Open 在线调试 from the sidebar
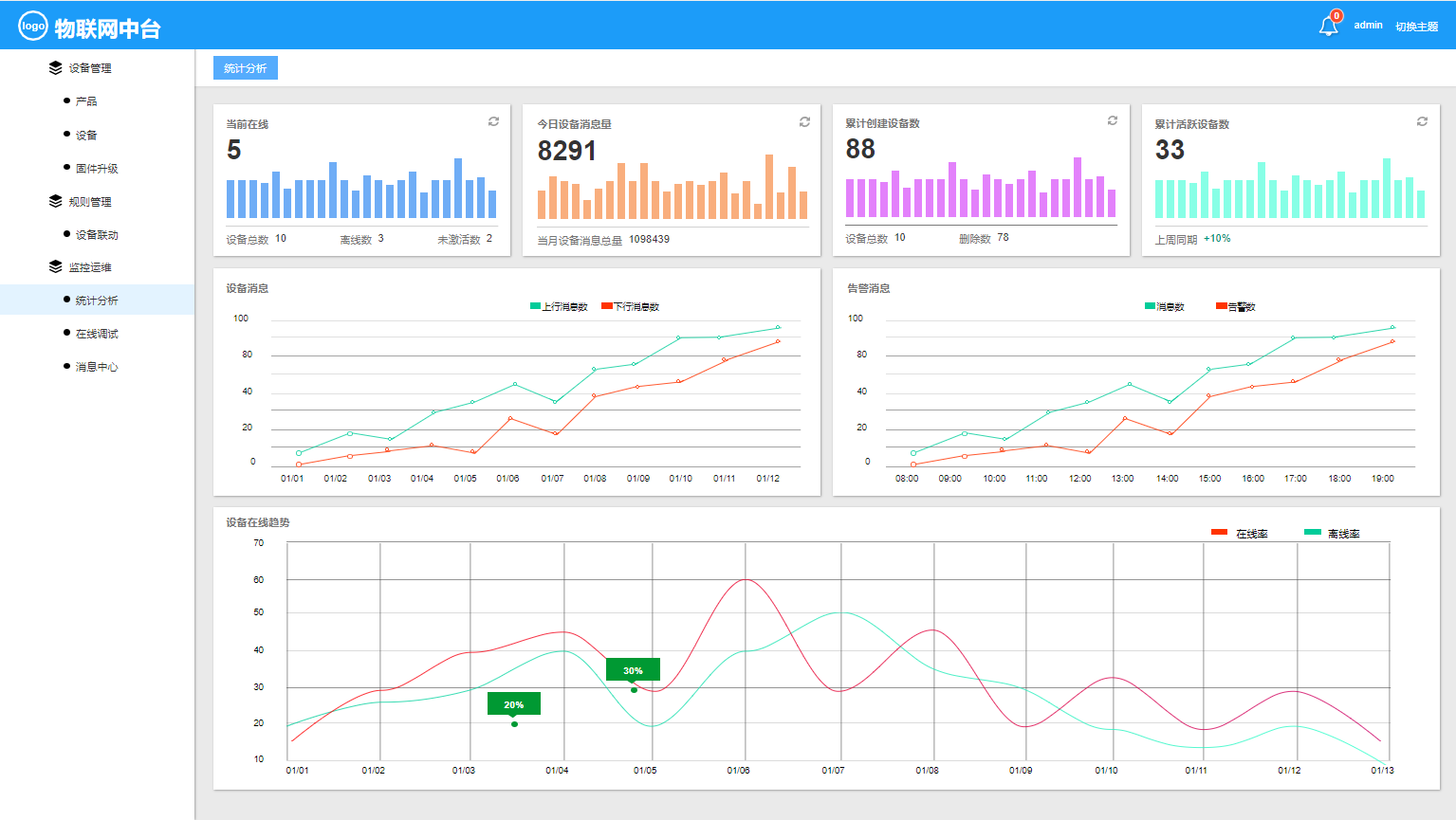 tap(97, 334)
